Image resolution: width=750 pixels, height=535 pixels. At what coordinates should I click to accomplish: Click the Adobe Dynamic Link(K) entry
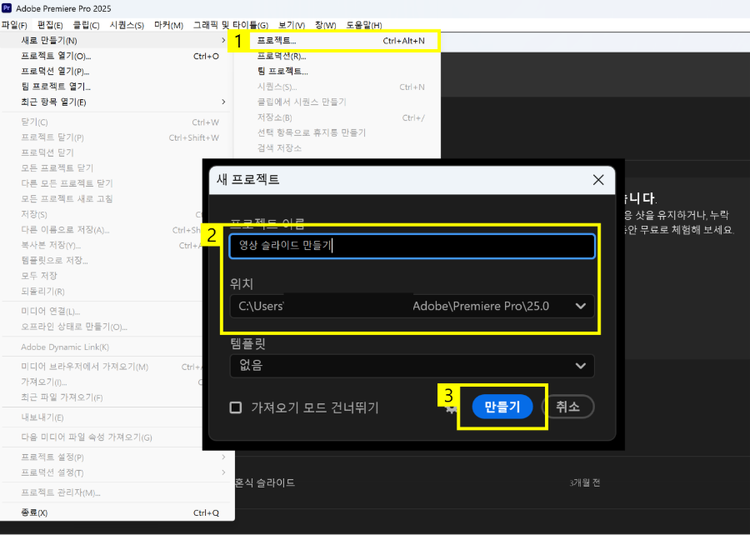click(x=103, y=347)
